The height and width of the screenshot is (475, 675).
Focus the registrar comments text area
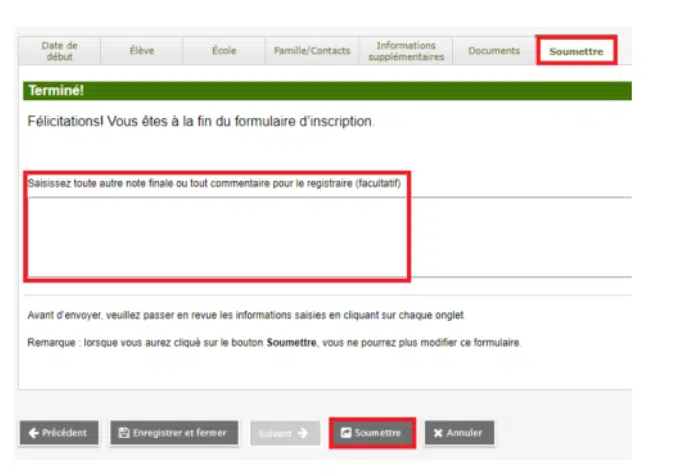[x=329, y=237]
